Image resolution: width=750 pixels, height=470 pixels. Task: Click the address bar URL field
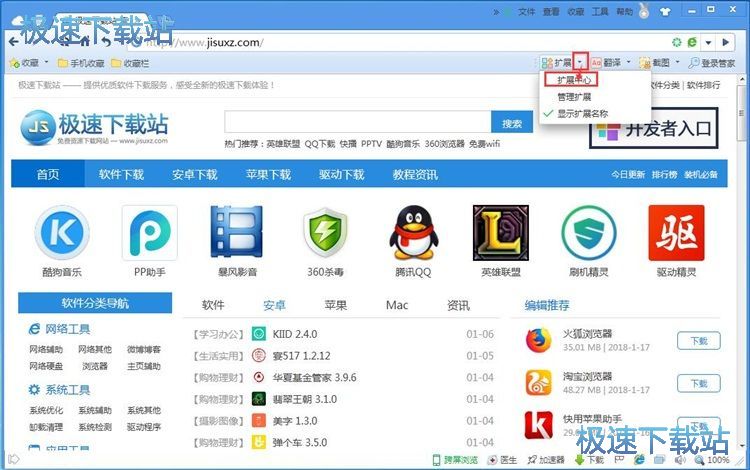point(397,43)
